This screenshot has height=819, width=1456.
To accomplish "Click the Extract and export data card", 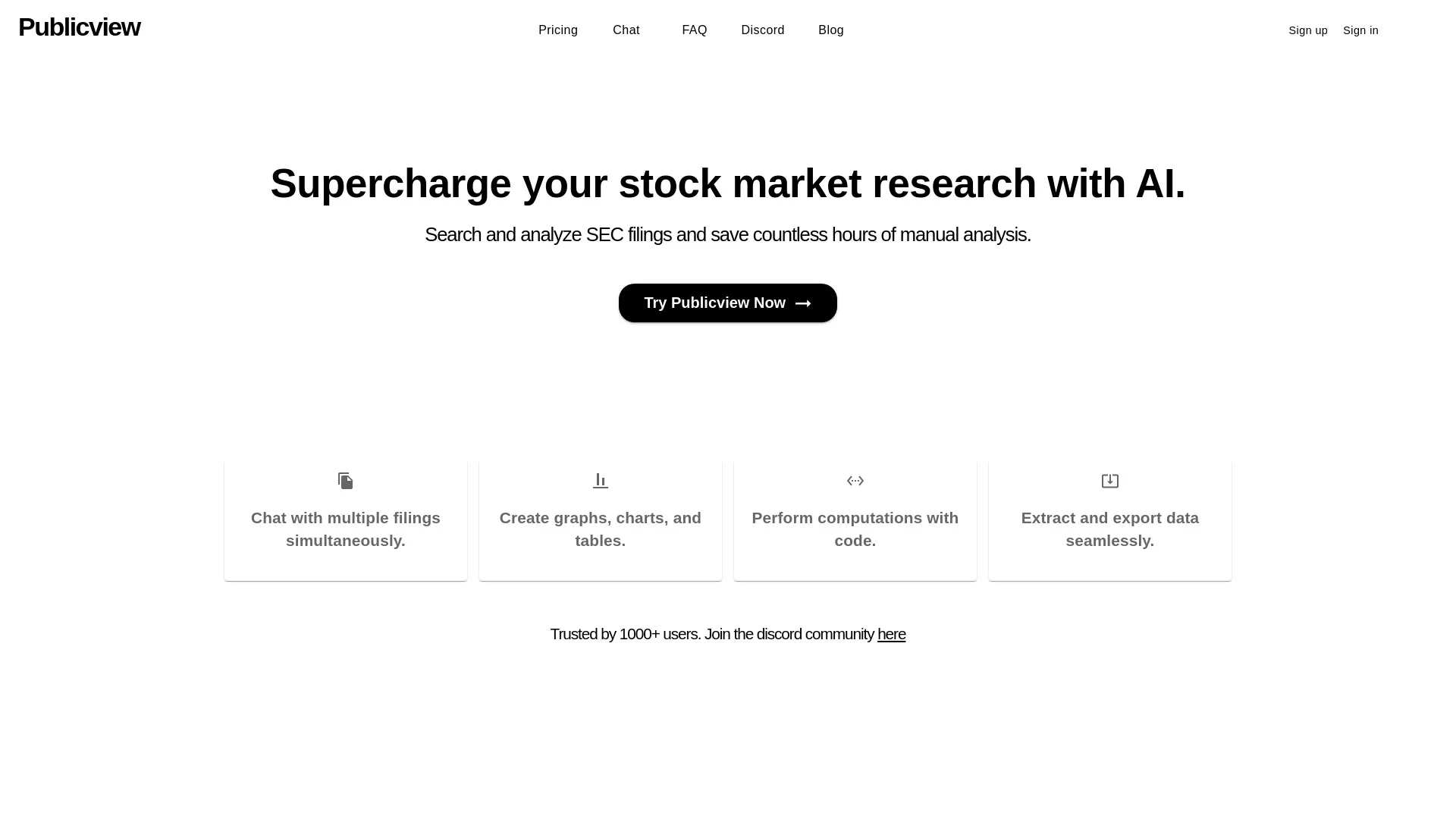I will coord(1109,519).
